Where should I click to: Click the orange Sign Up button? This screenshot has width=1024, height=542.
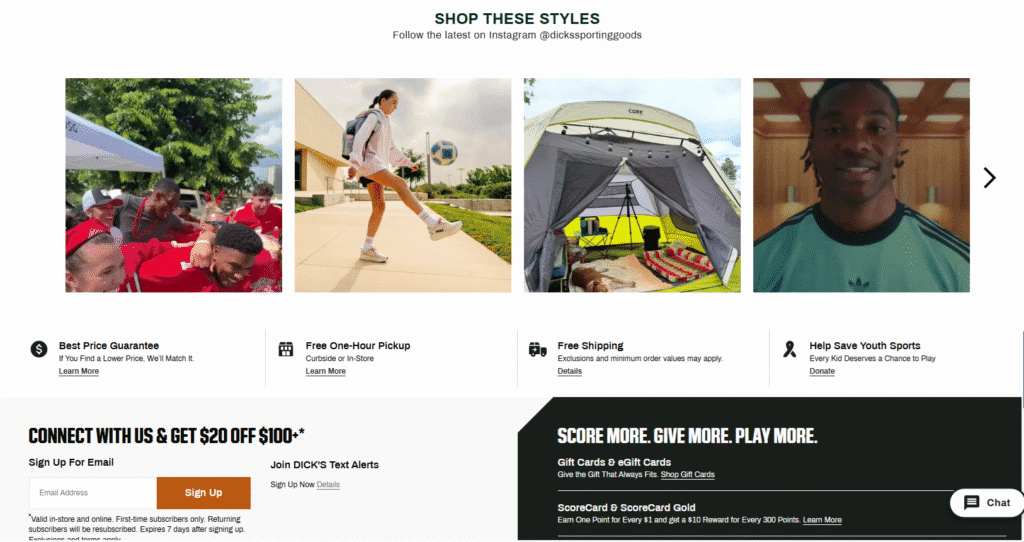coord(204,492)
